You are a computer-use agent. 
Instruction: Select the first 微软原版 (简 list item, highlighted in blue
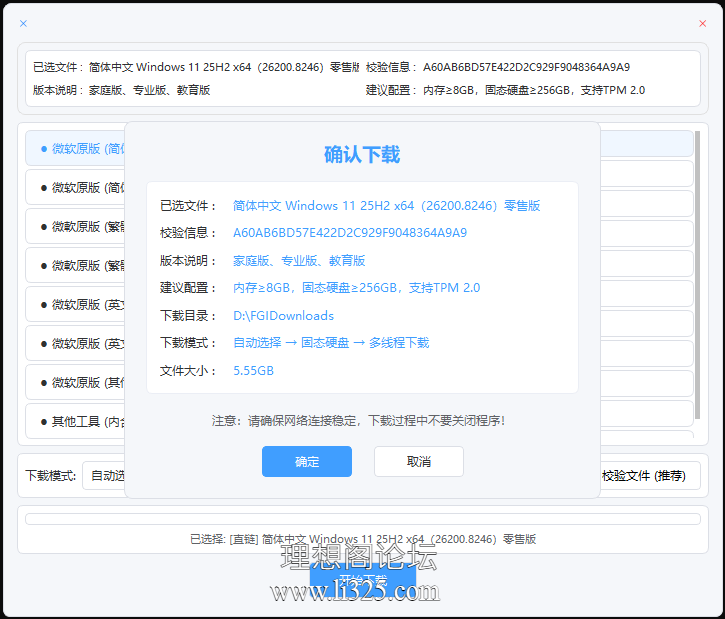(x=75, y=148)
